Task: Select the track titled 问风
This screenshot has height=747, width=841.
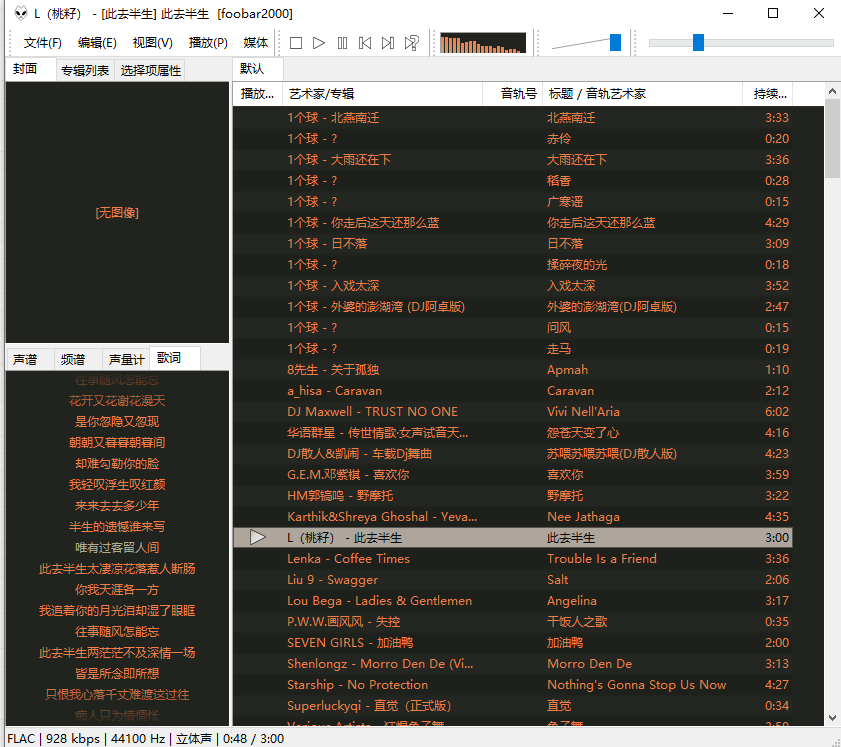Action: [x=513, y=328]
